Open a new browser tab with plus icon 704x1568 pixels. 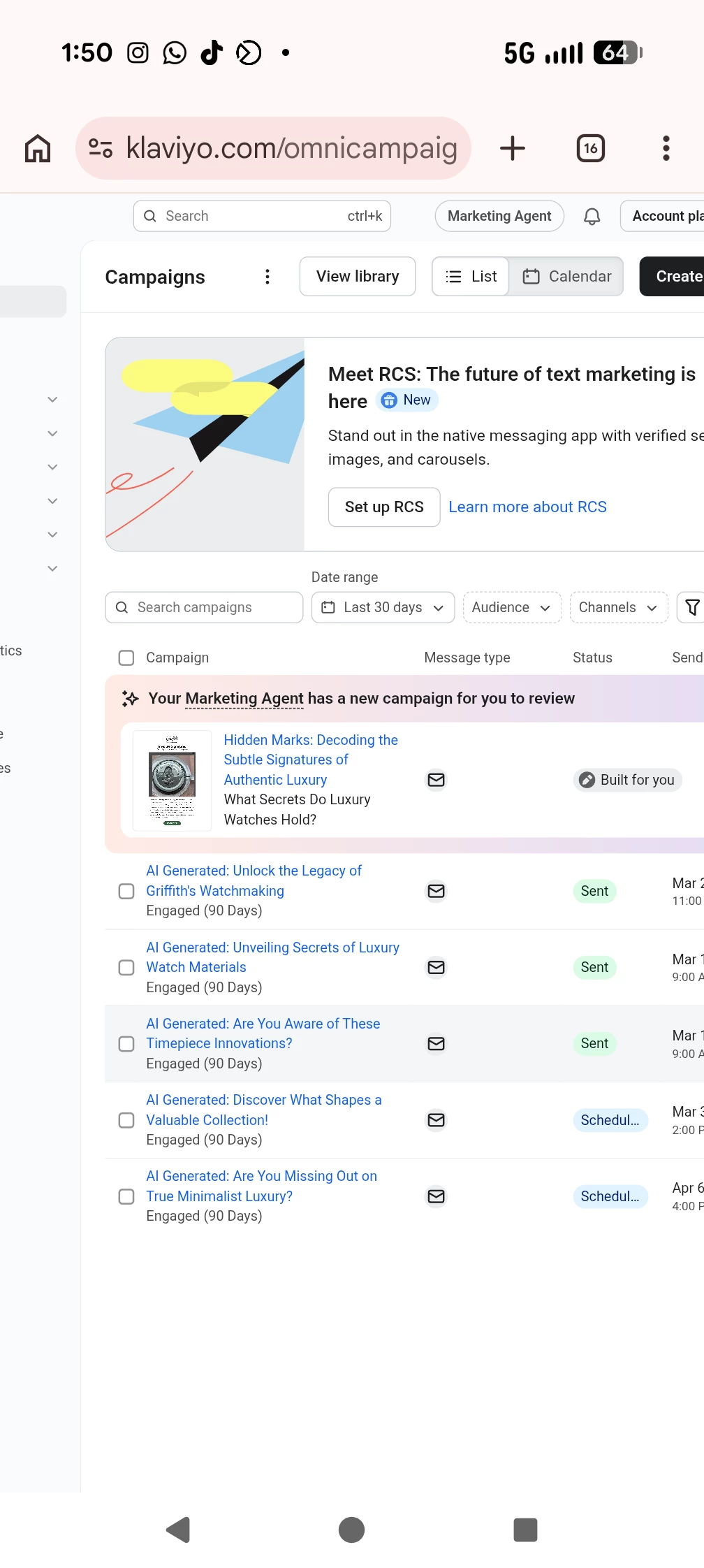pyautogui.click(x=513, y=148)
